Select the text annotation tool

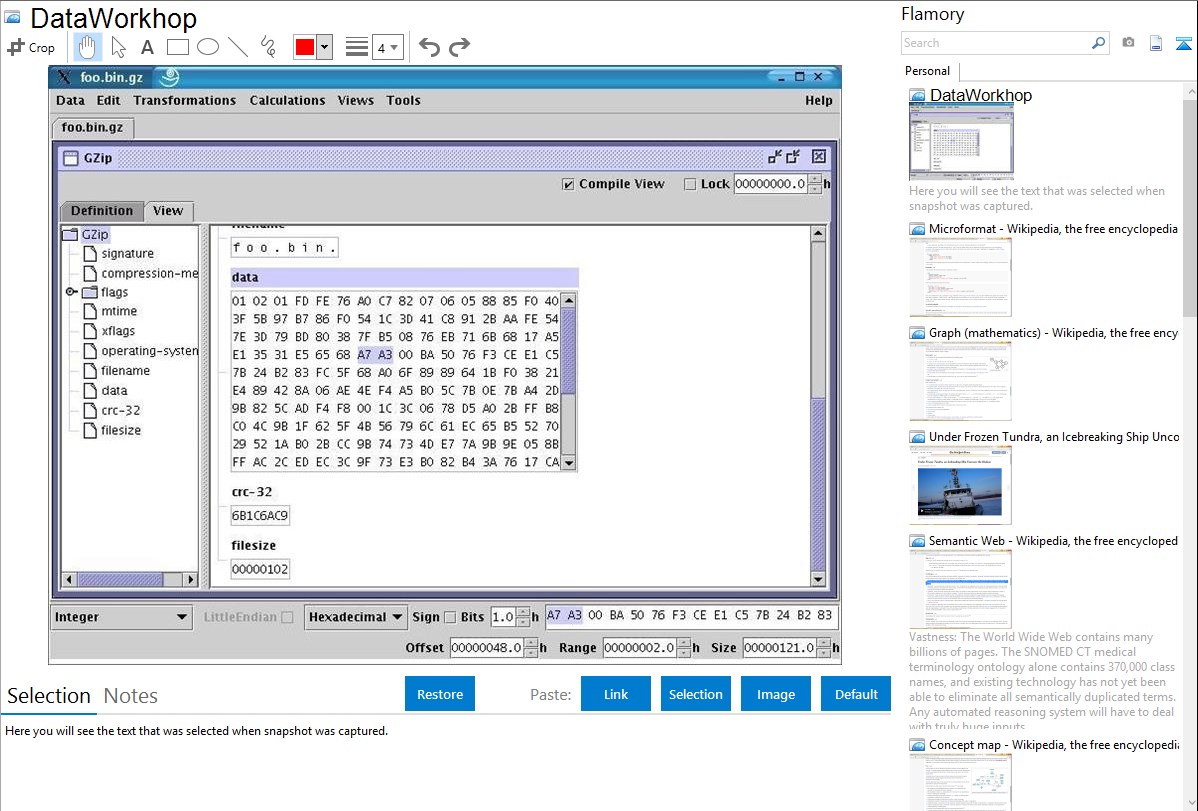147,47
